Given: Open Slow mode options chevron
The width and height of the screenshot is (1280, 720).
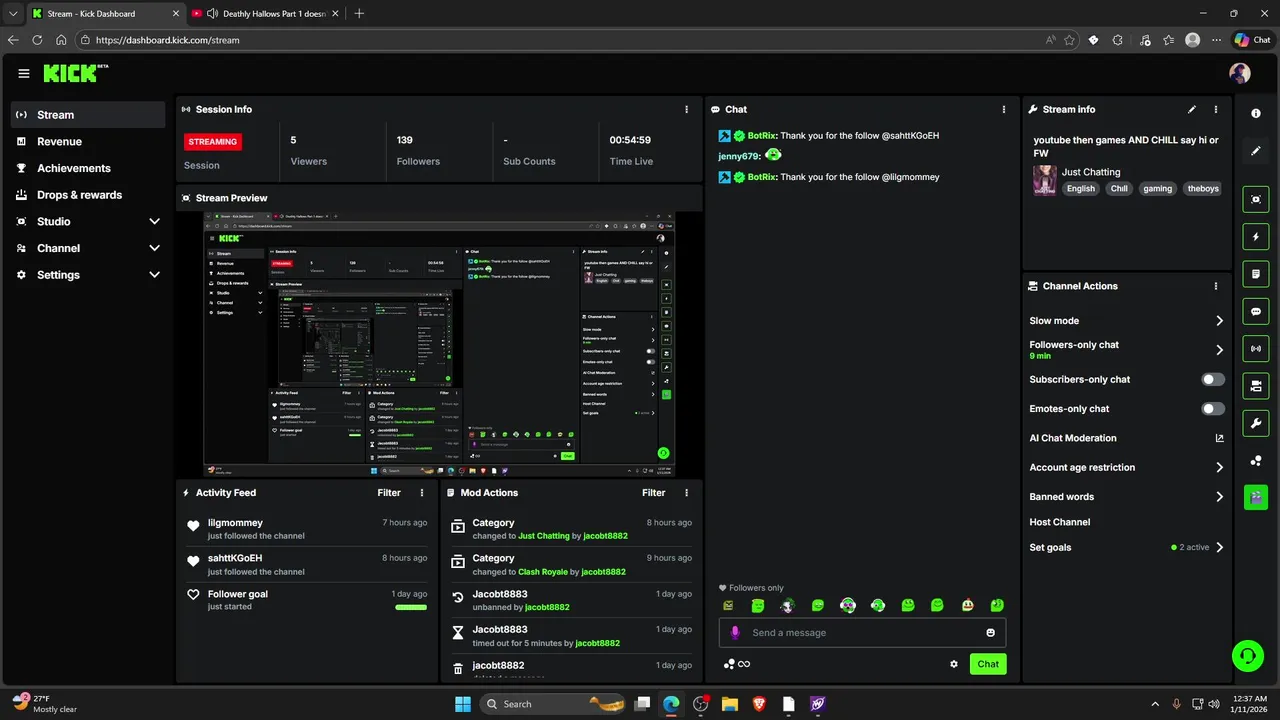Looking at the screenshot, I should [1220, 321].
